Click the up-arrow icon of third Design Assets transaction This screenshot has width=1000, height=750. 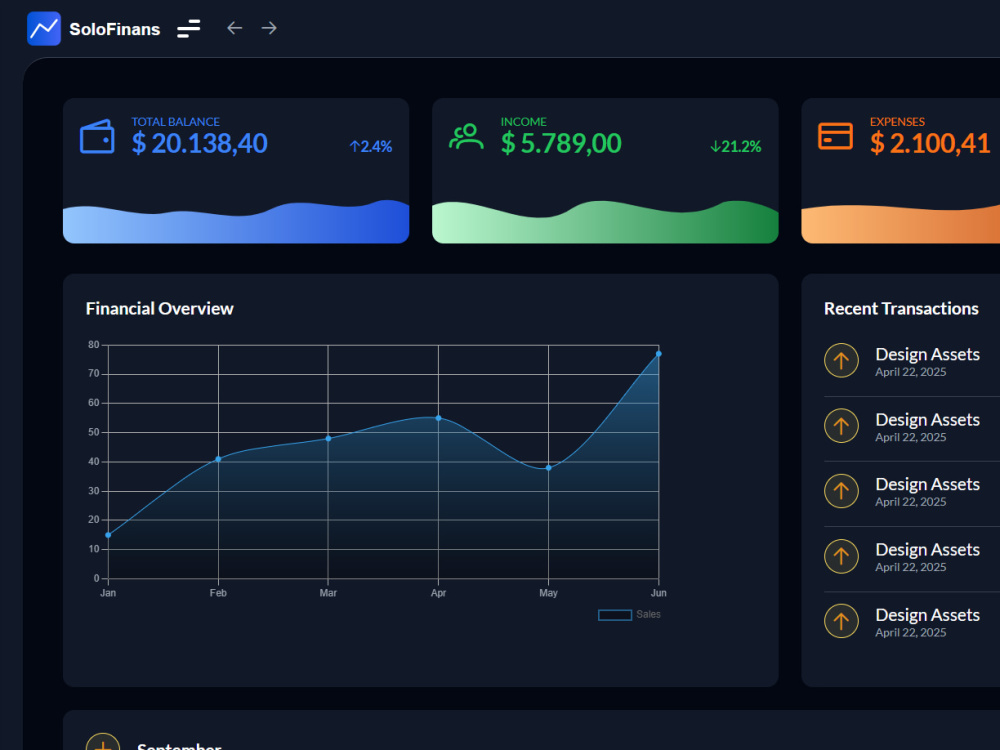(x=841, y=491)
